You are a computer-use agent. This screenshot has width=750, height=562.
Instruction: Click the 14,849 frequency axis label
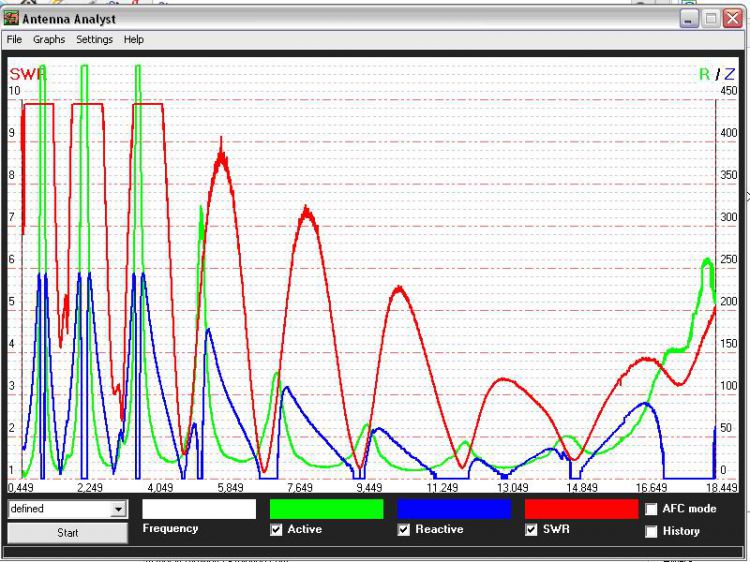[582, 487]
